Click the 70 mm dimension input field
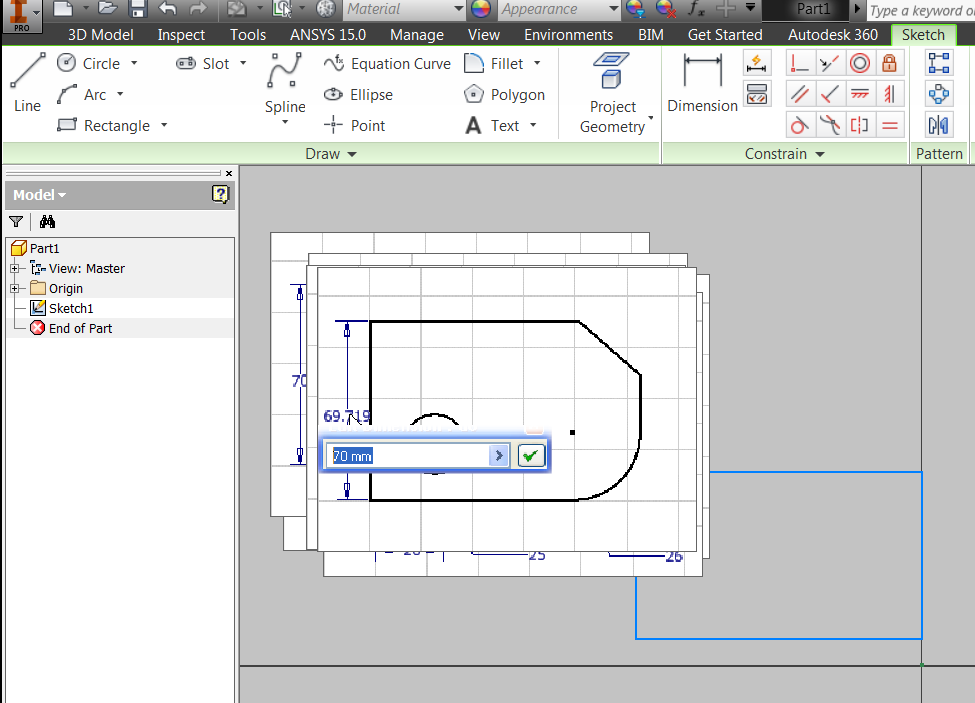975x703 pixels. (409, 456)
